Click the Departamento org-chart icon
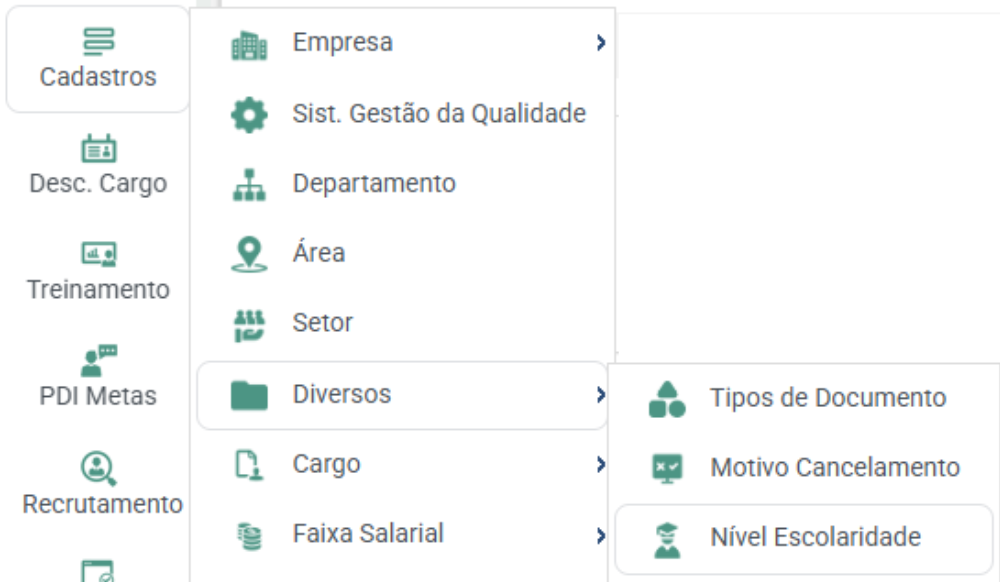 (249, 185)
